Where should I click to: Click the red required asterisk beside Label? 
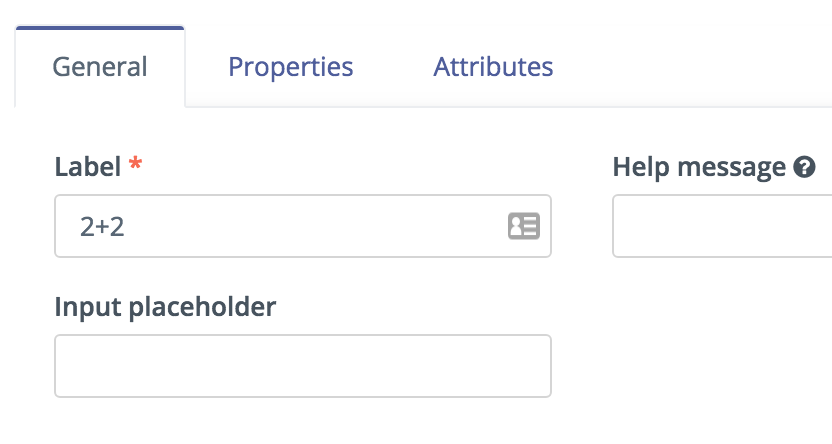pos(135,163)
